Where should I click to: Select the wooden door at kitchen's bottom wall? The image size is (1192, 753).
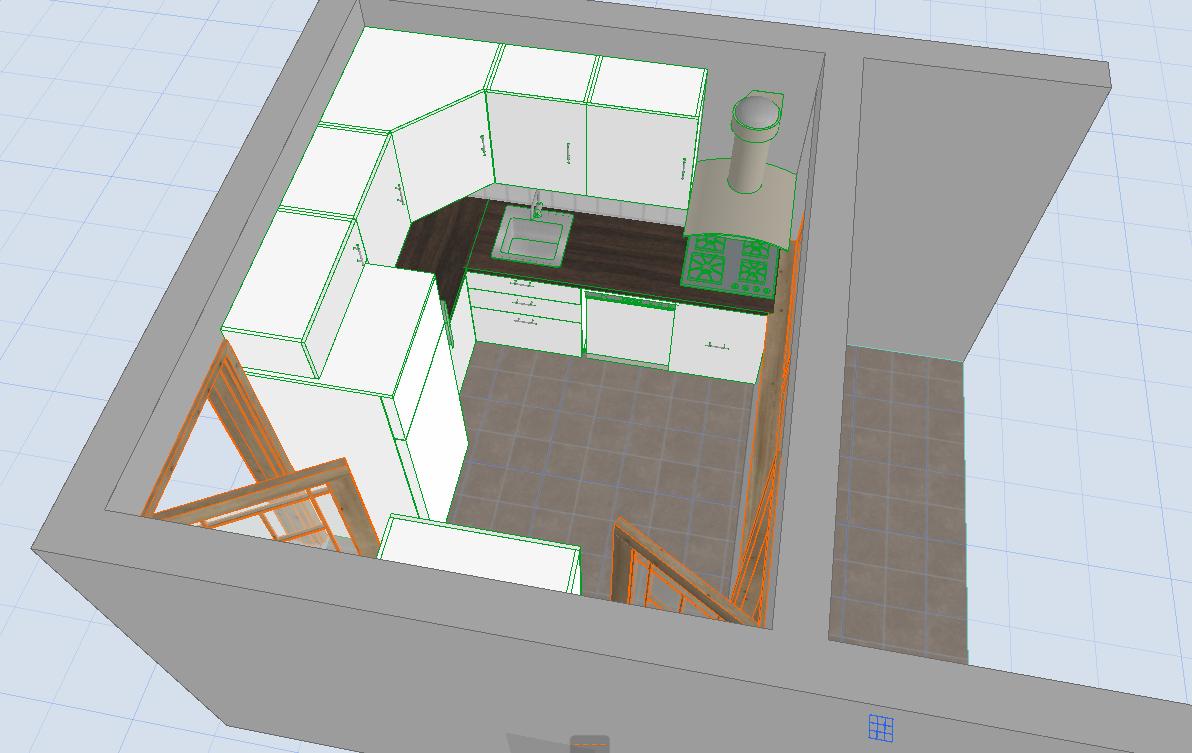(680, 580)
